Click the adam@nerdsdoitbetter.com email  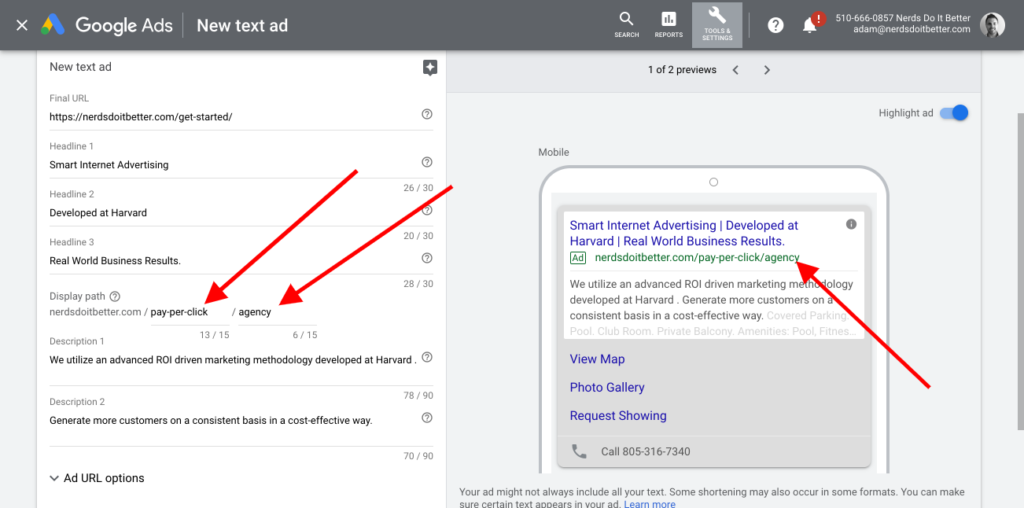point(912,30)
